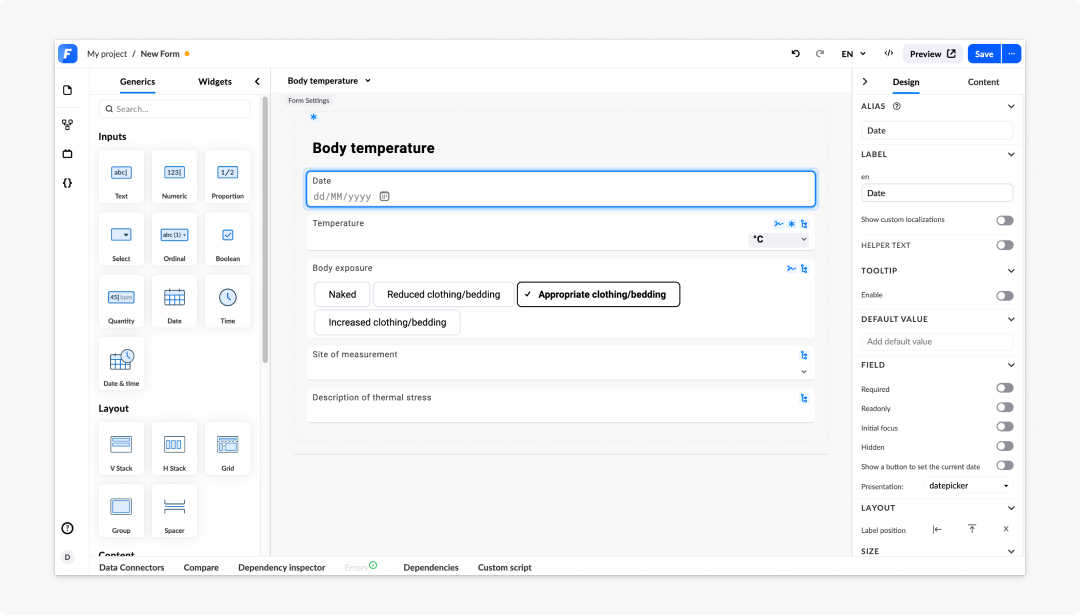Collapse the Alias section

tap(1010, 106)
